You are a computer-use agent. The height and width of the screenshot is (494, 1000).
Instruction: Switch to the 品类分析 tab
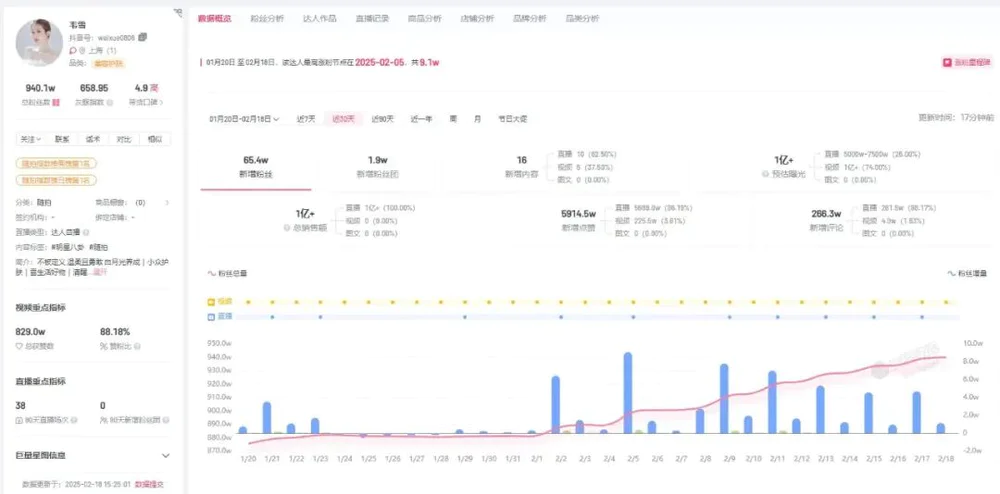pyautogui.click(x=582, y=18)
